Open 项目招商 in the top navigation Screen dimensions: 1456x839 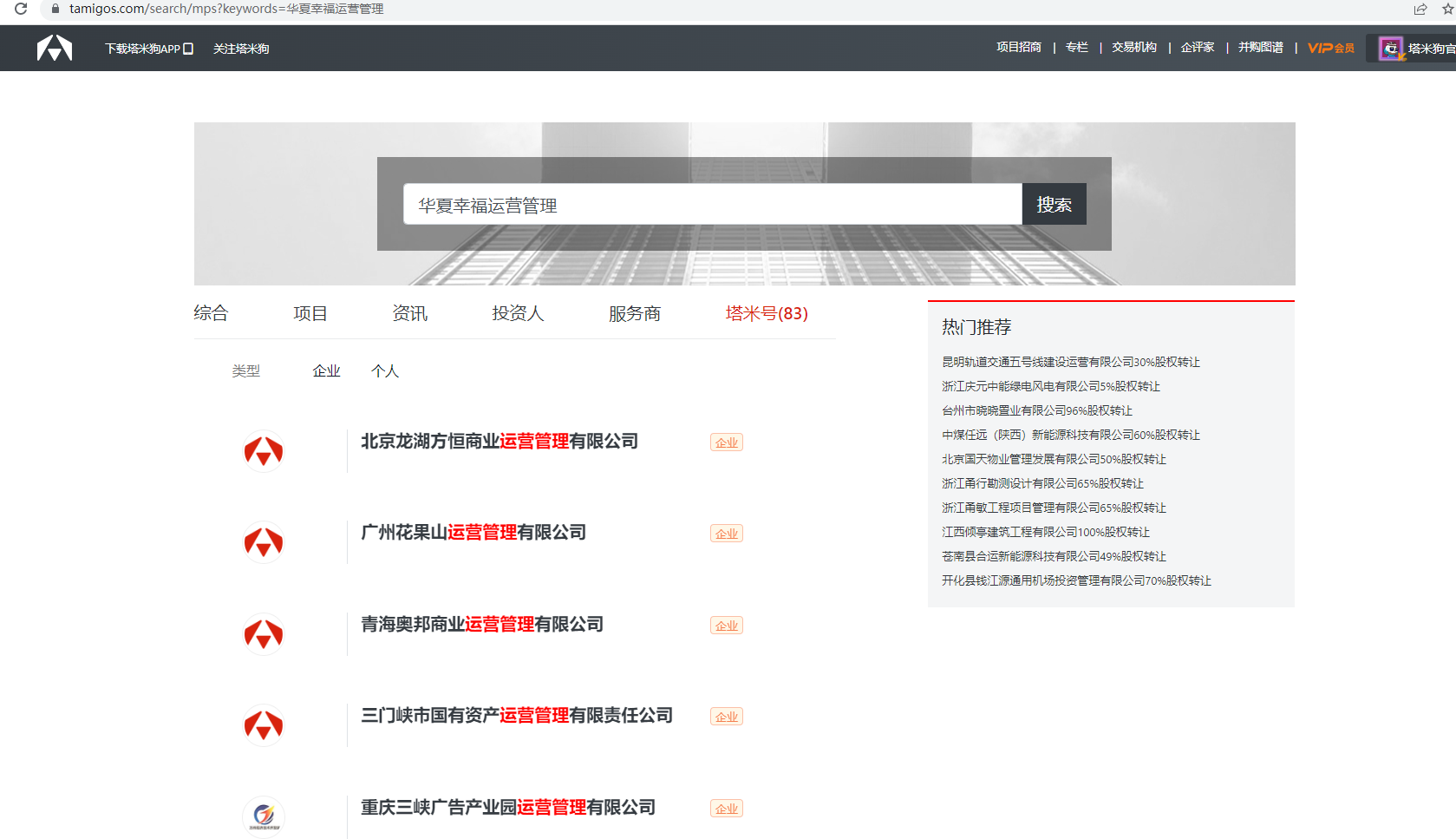pyautogui.click(x=1019, y=47)
